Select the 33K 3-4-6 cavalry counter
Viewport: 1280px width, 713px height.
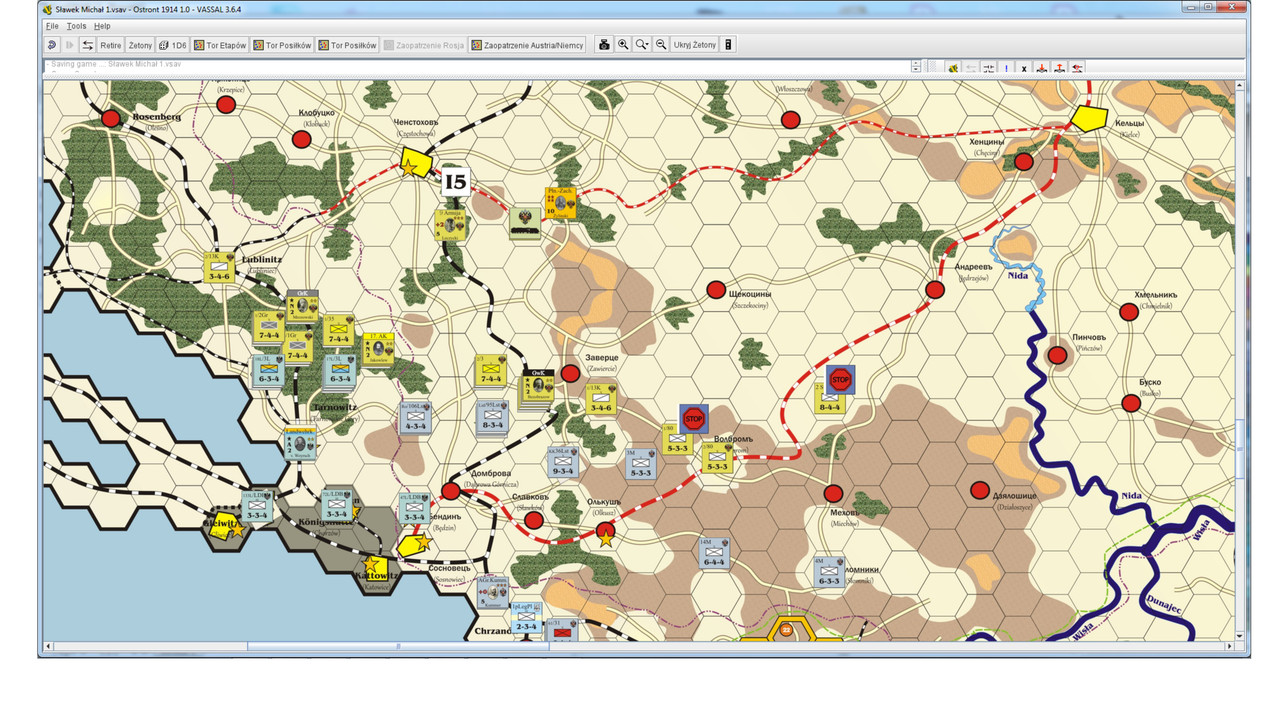601,398
